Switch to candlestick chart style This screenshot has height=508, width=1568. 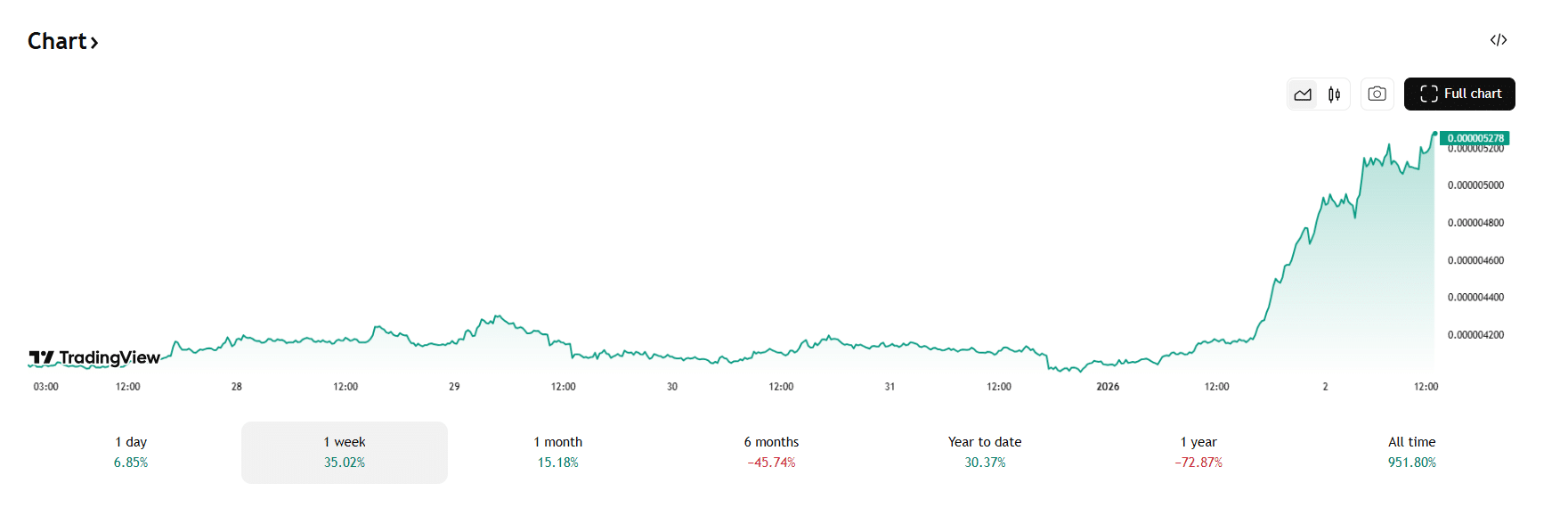click(x=1334, y=94)
